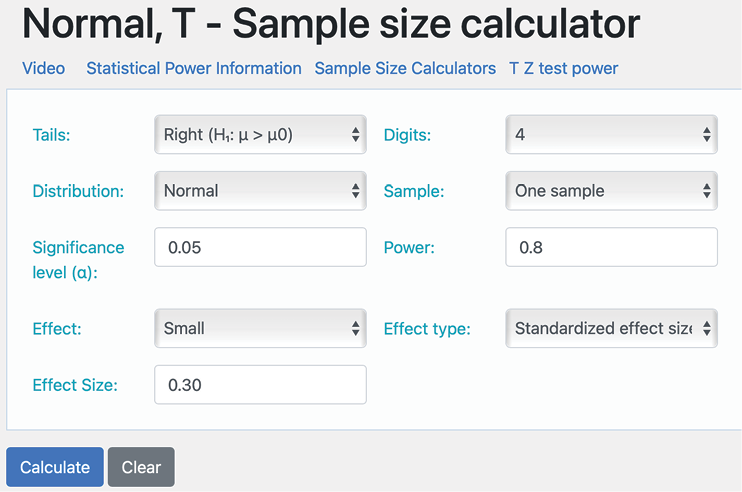Click the Effect type field label

427,328
